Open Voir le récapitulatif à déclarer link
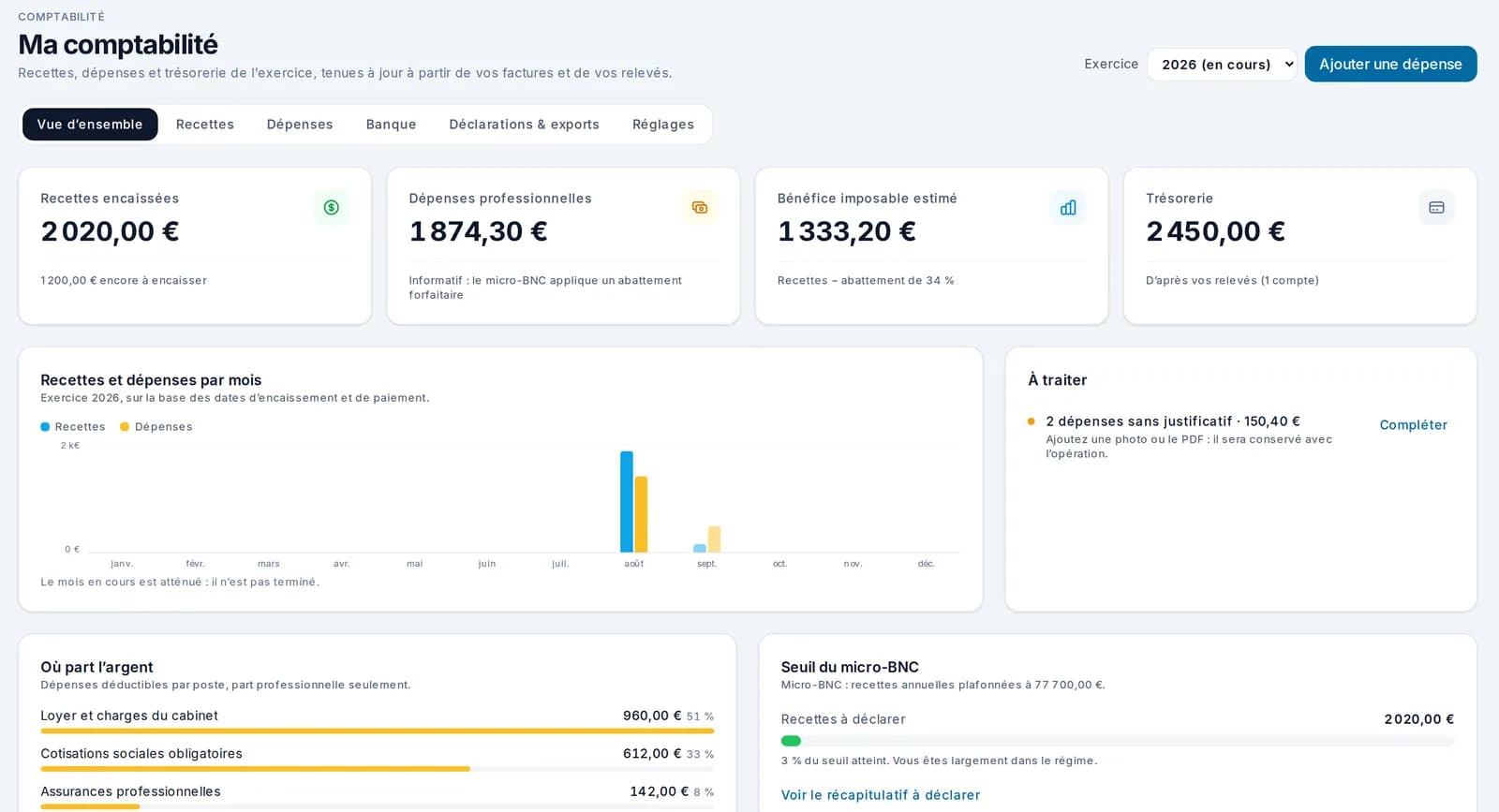This screenshot has width=1499, height=812. coord(881,795)
